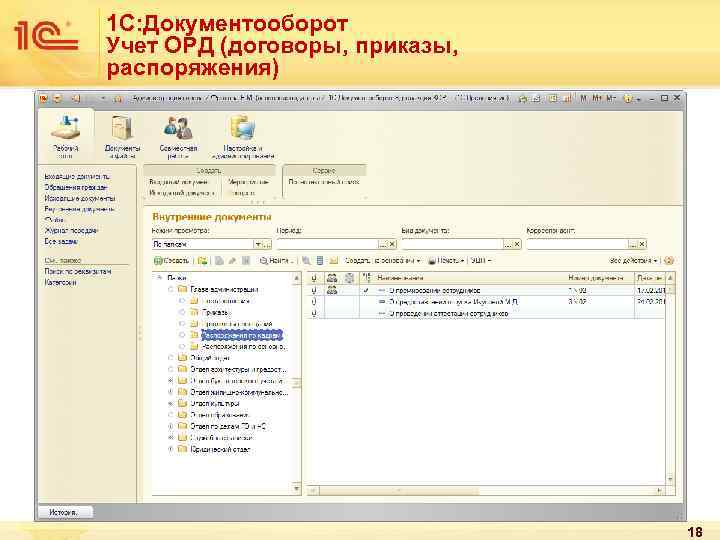Expand Отдел архитектуры и градостроительства folder
This screenshot has width=720, height=540.
click(170, 369)
